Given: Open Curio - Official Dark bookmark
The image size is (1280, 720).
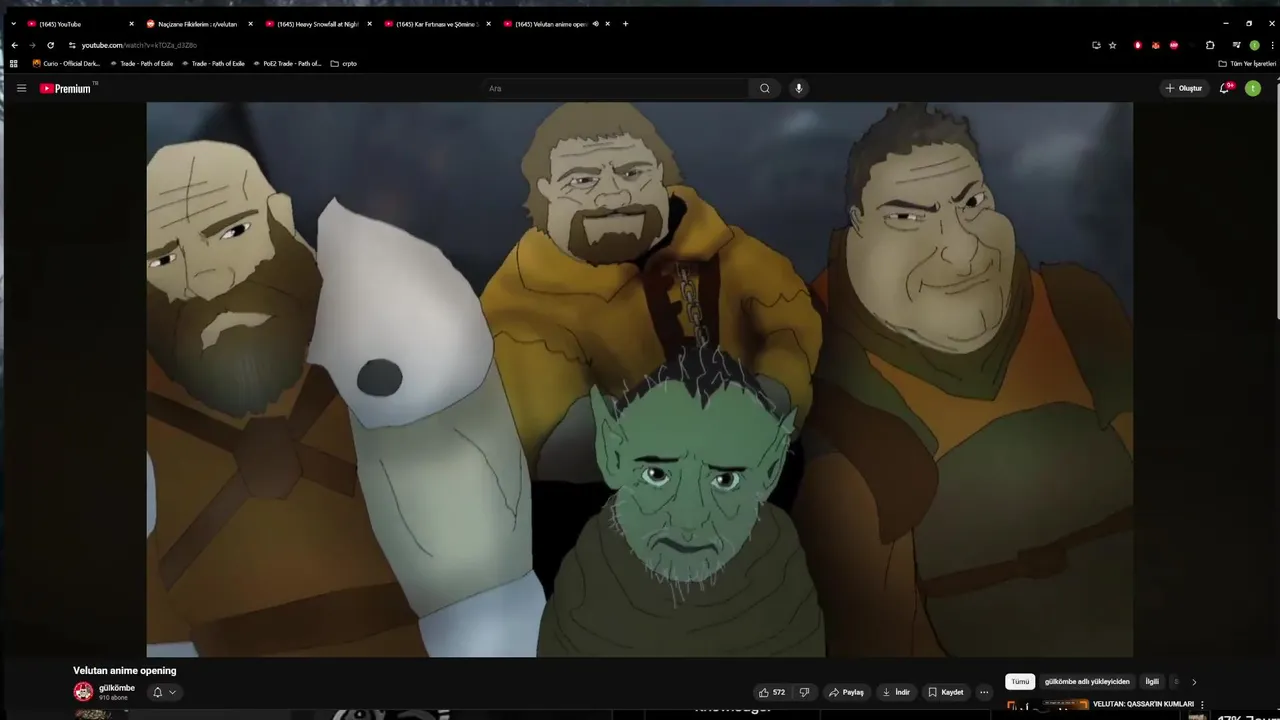Looking at the screenshot, I should [x=66, y=63].
